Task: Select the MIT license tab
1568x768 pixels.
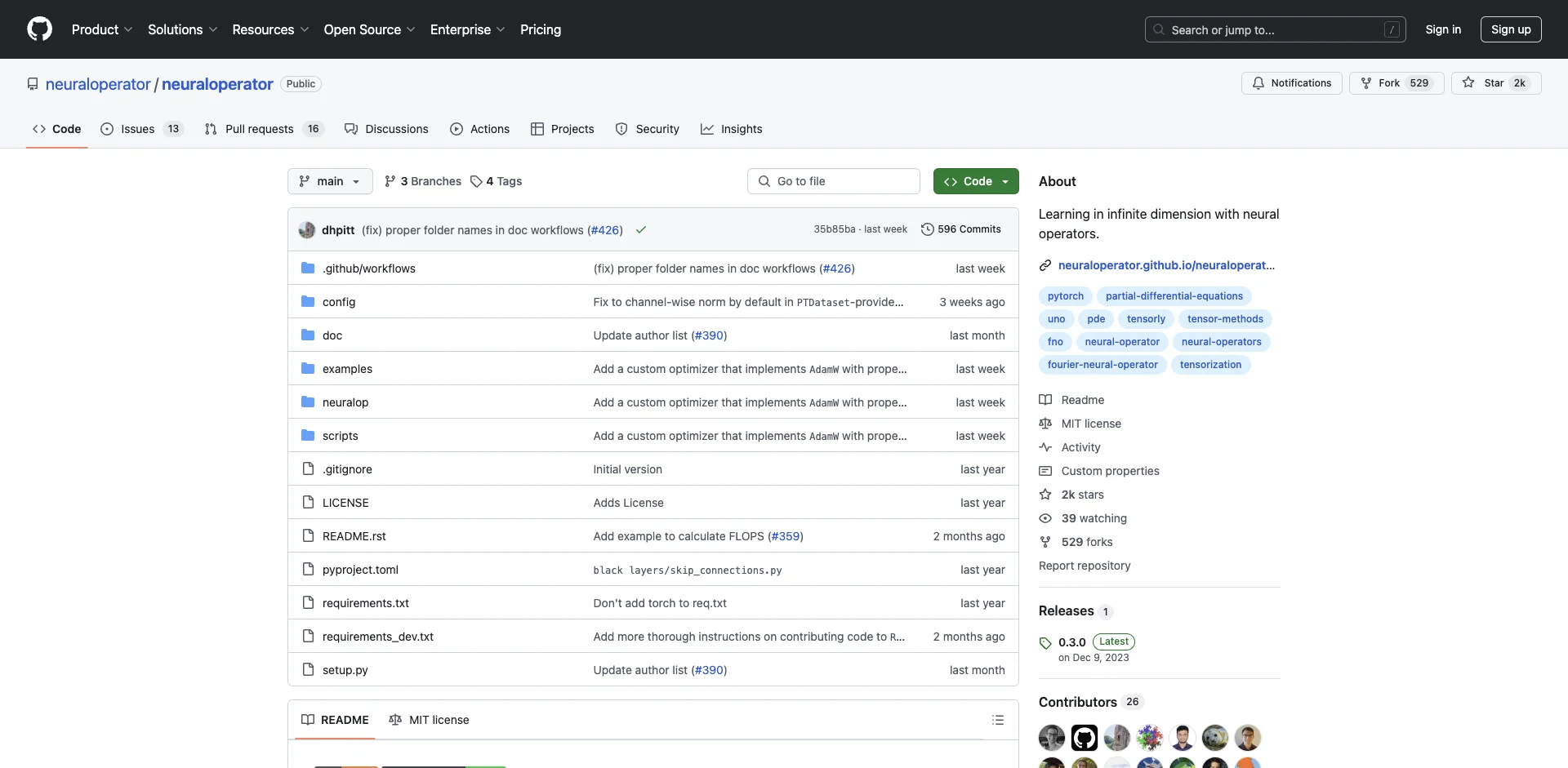Action: point(429,720)
